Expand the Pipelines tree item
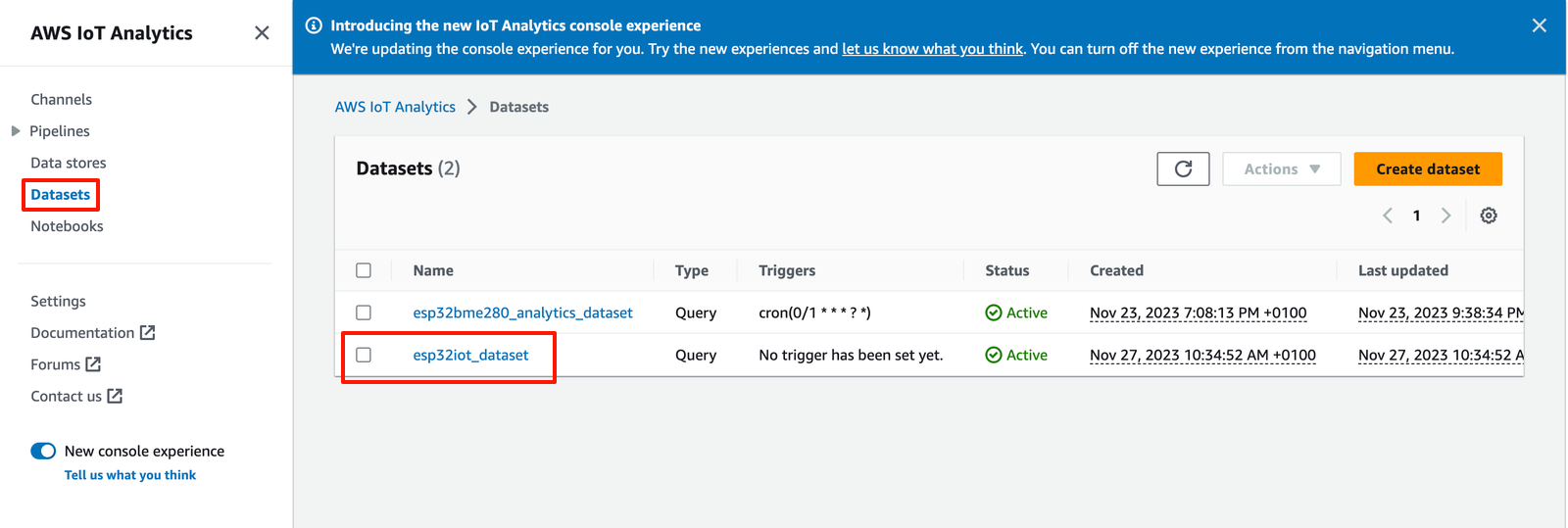 pos(15,131)
